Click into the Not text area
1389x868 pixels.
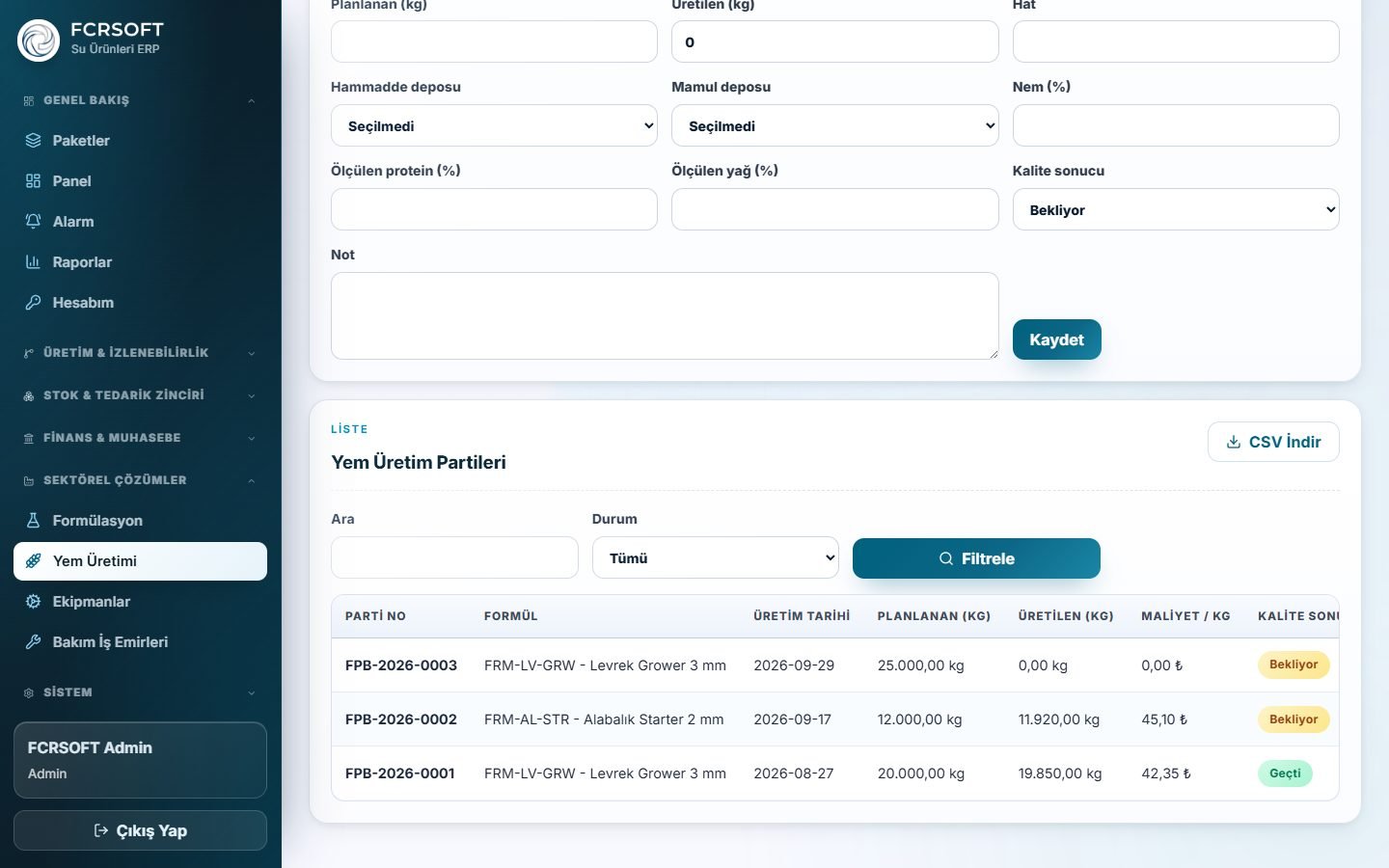coord(665,315)
